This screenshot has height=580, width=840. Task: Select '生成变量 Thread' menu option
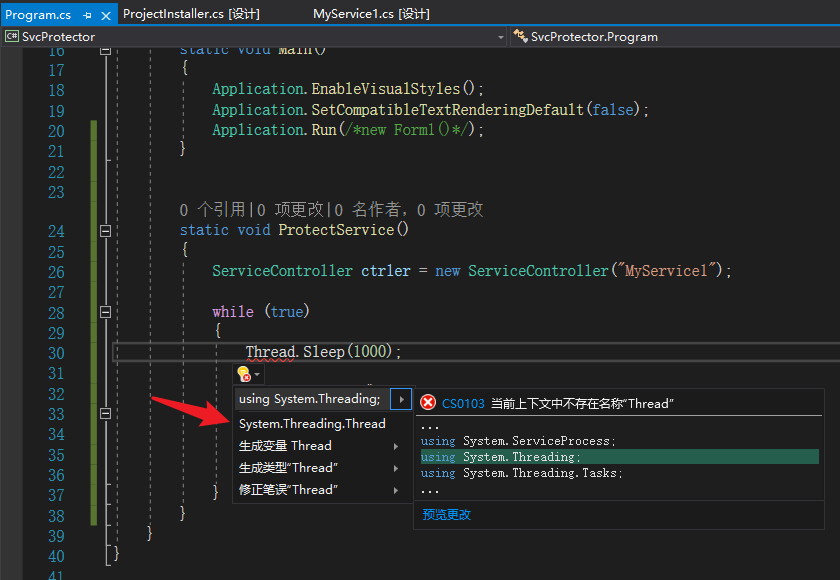click(x=285, y=446)
